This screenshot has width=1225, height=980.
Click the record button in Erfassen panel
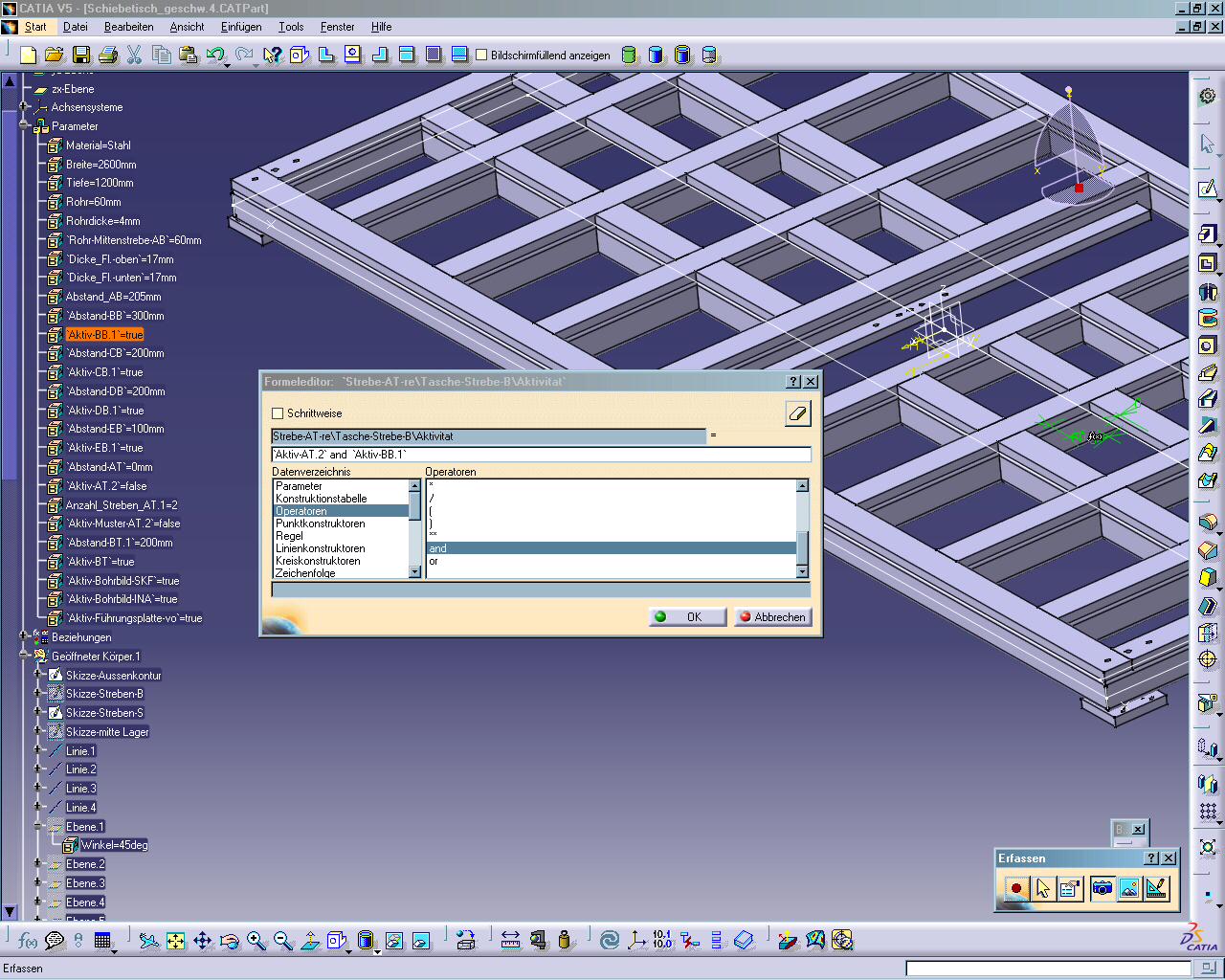click(x=1016, y=889)
